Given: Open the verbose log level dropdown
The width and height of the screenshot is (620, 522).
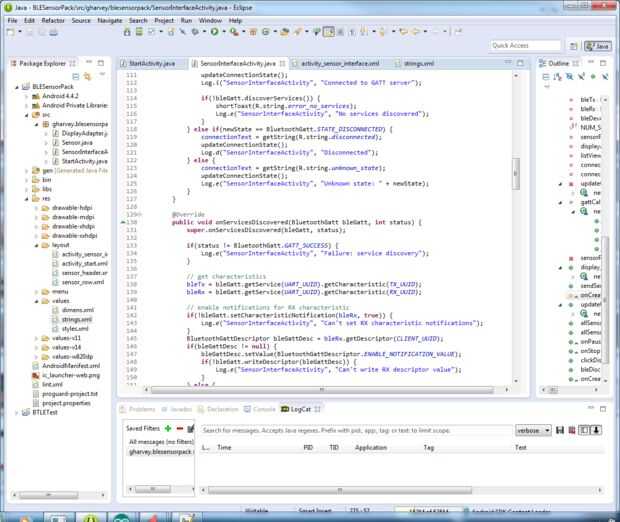Looking at the screenshot, I should pos(533,430).
